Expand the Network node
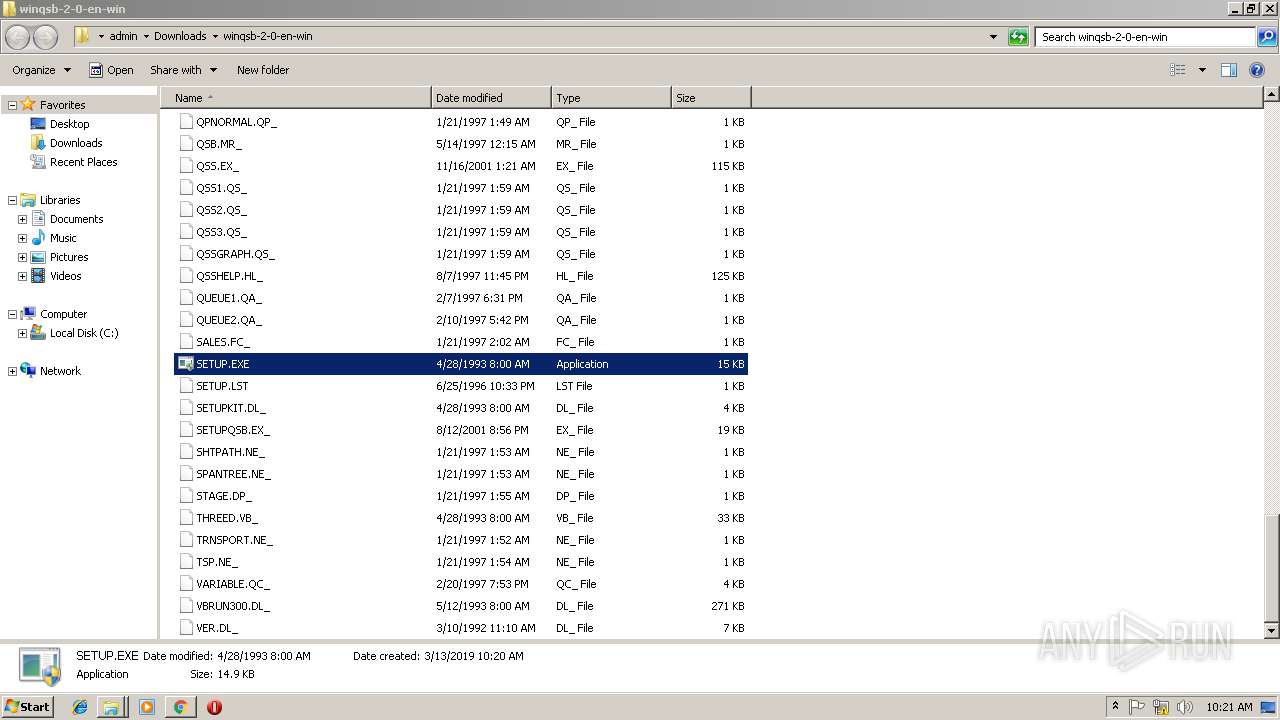The width and height of the screenshot is (1280, 720). 12,371
